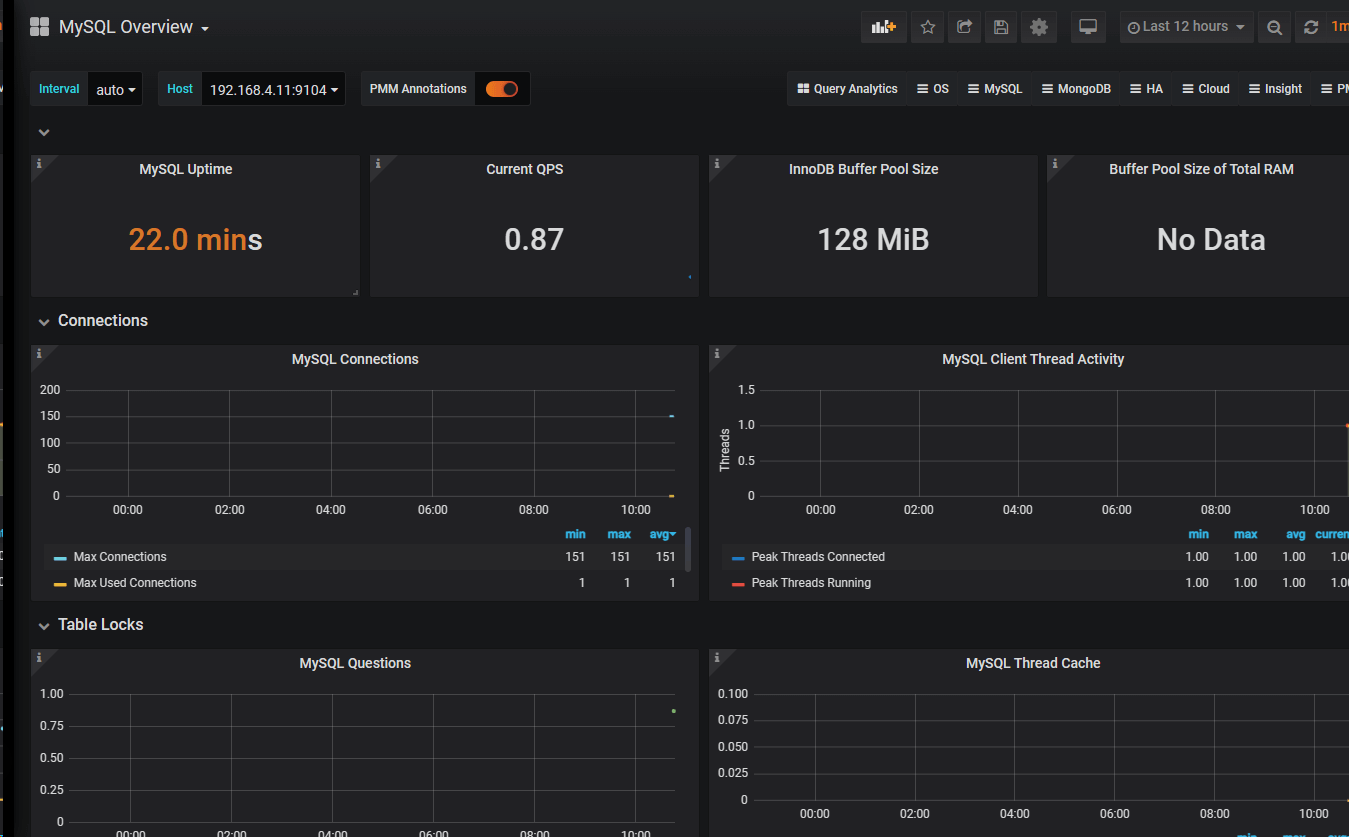The width and height of the screenshot is (1349, 837).
Task: Toggle the Max Used Connections series in legend
Action: (135, 583)
